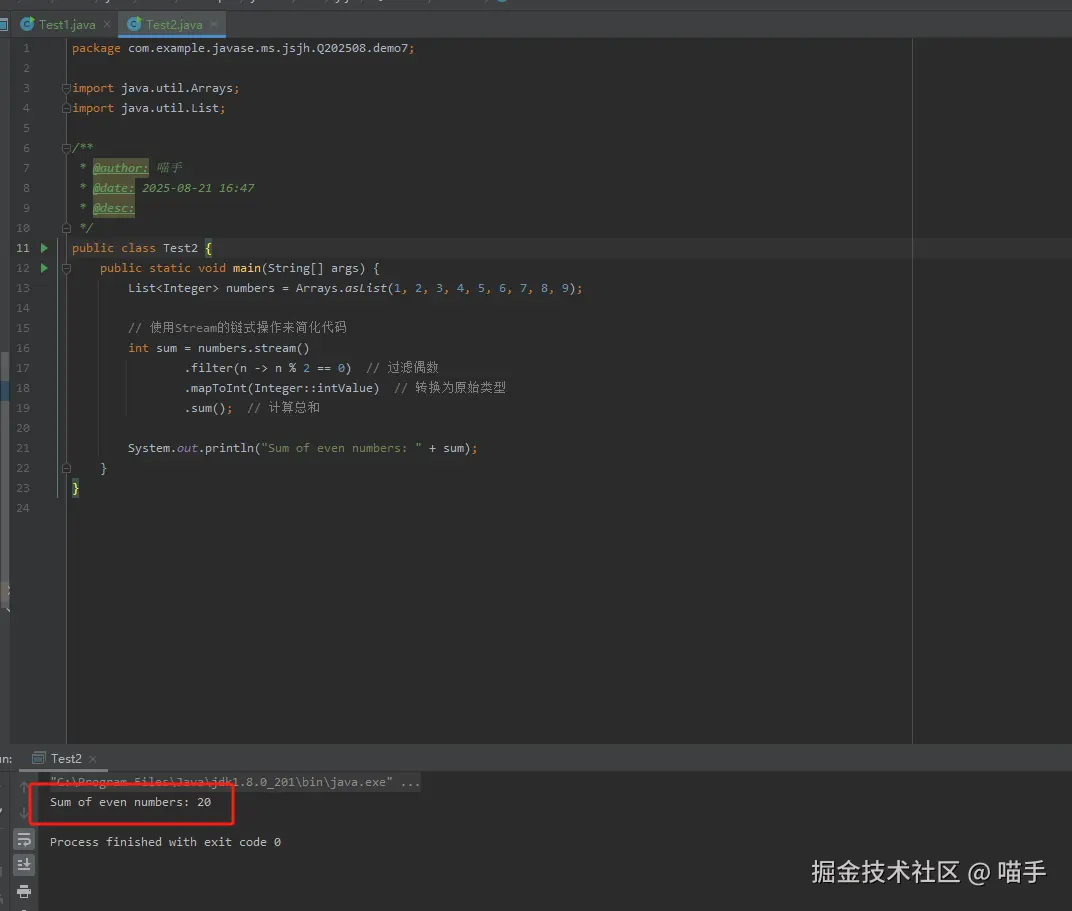Viewport: 1072px width, 911px height.
Task: Run the Test2 class from gutter arrow
Action: pos(44,248)
